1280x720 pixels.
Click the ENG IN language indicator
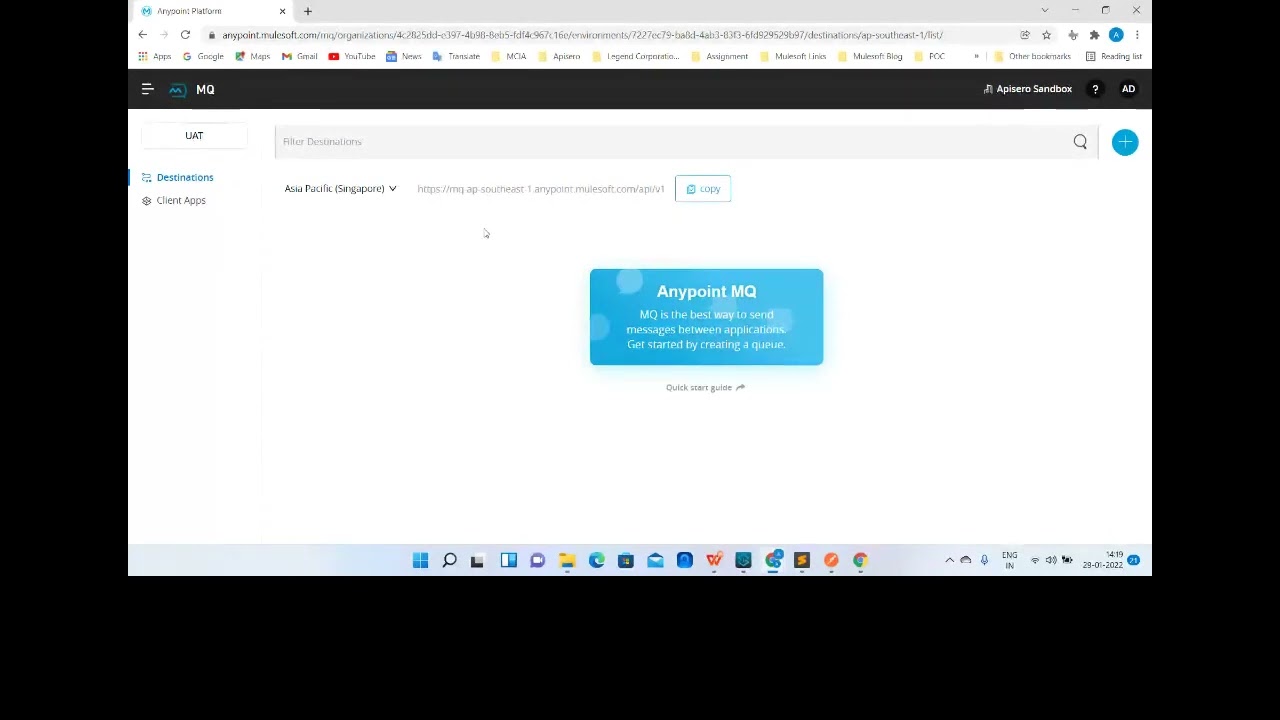click(x=1010, y=560)
